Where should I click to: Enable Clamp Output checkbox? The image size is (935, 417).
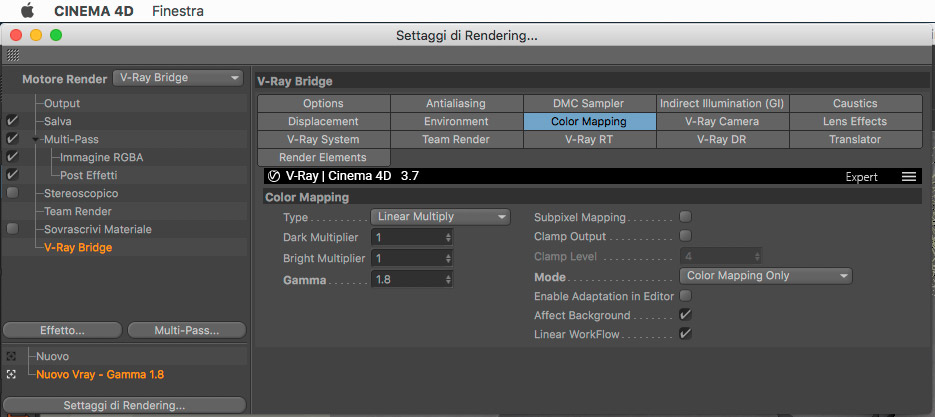pyautogui.click(x=686, y=236)
